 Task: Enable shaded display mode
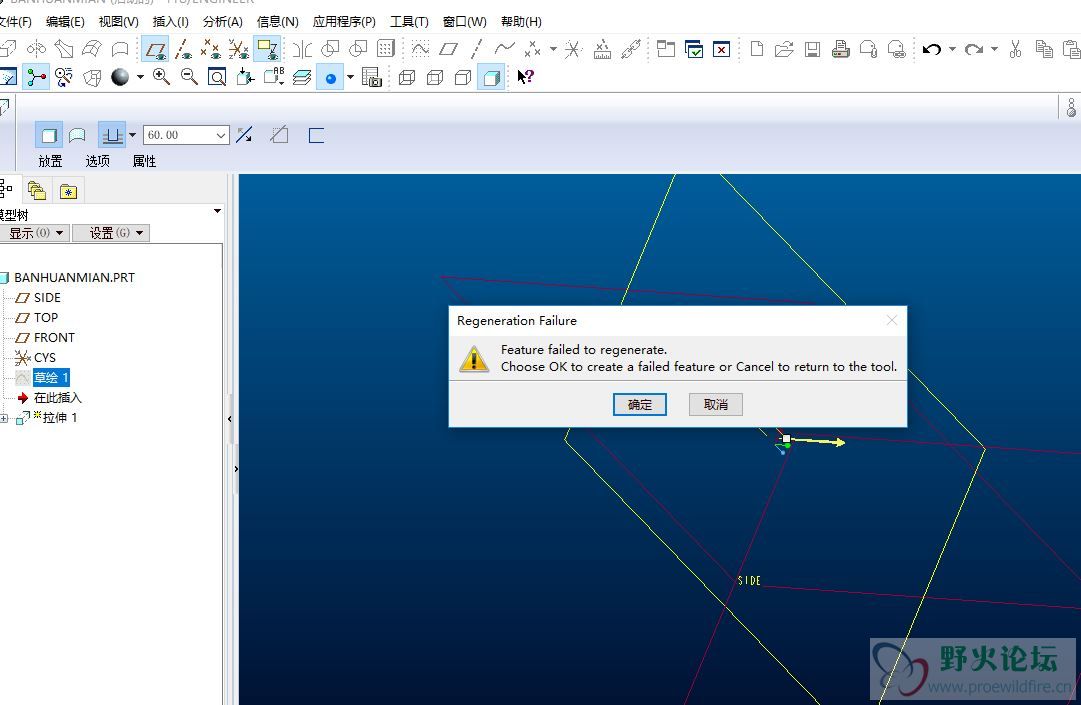point(492,77)
